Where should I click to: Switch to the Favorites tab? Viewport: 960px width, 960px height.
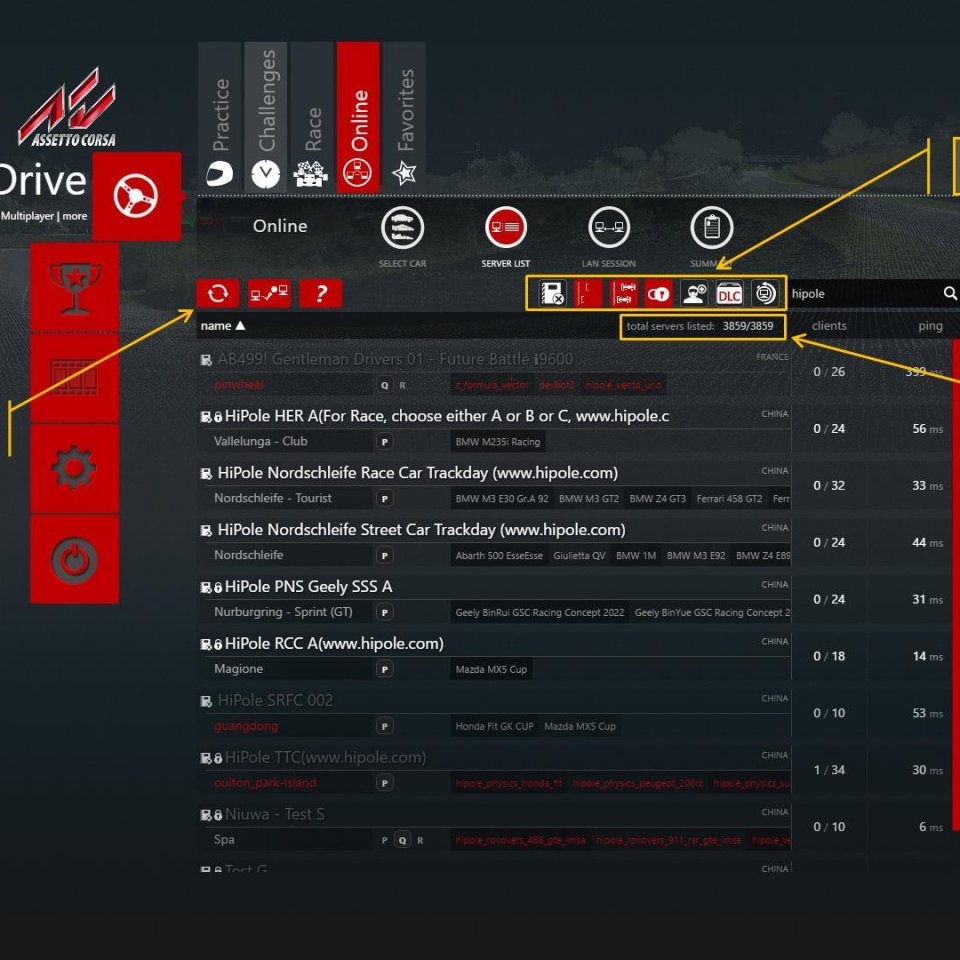tap(404, 117)
